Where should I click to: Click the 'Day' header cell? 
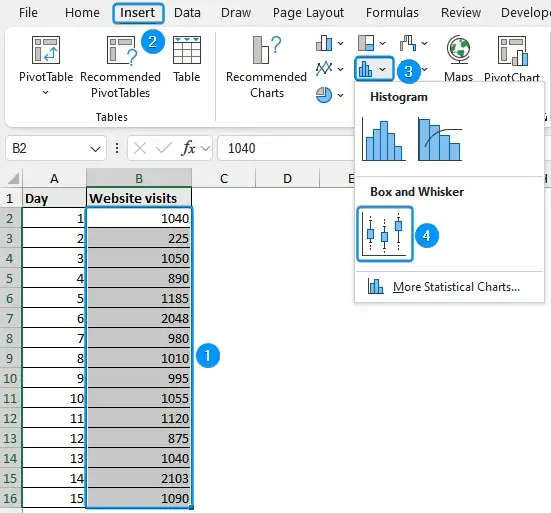(54, 198)
